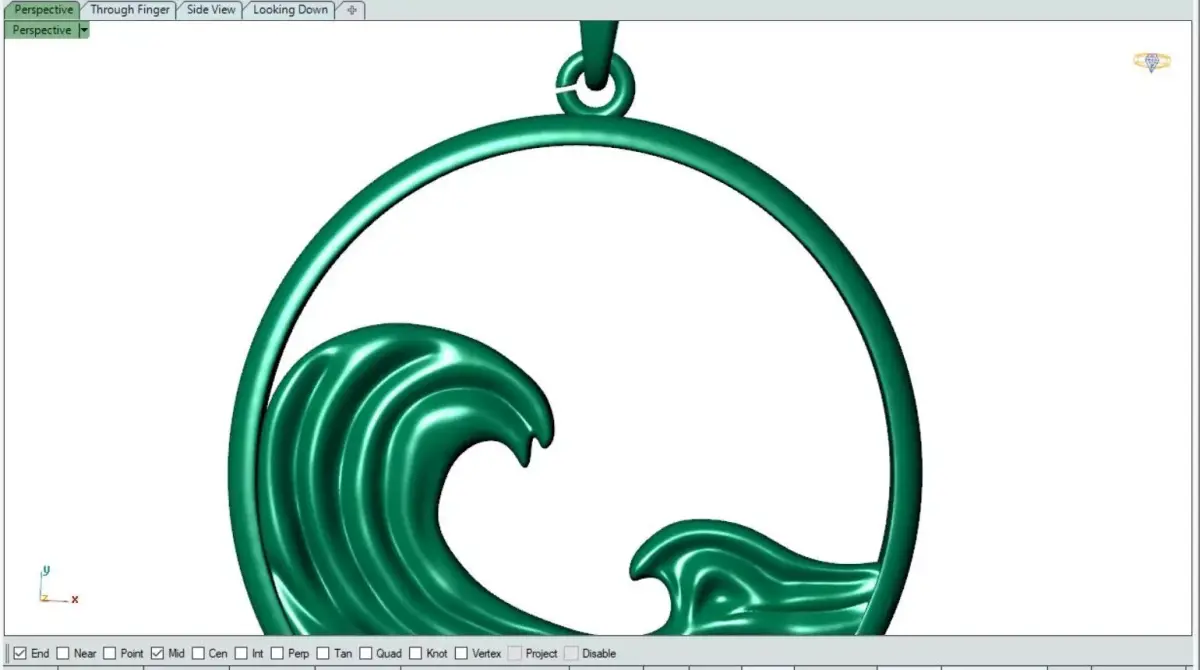
Task: Disable the End object snap
Action: (x=20, y=654)
